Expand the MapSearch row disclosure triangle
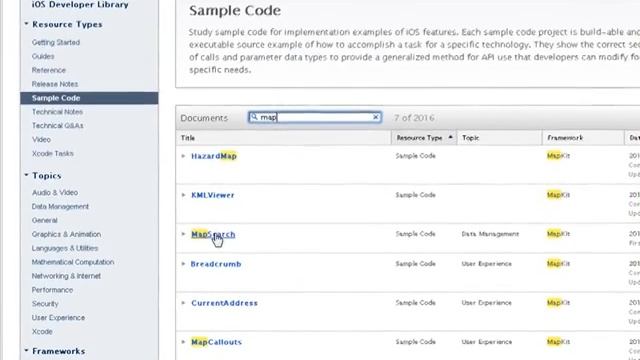 click(183, 234)
